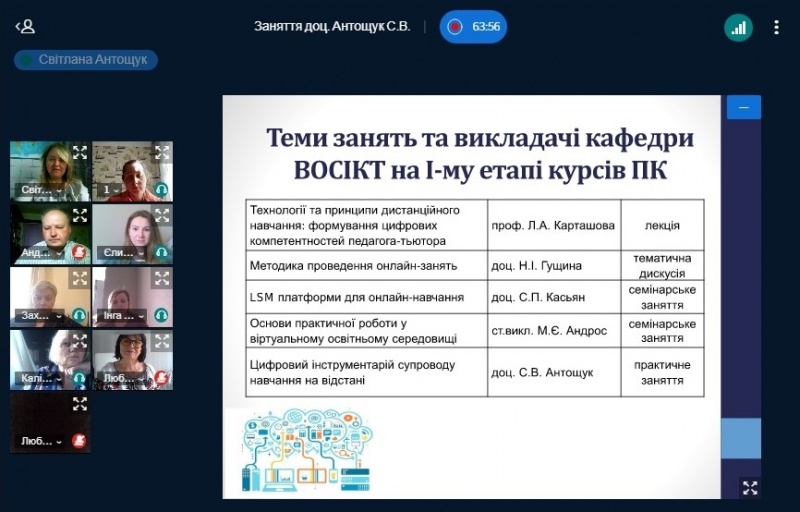Viewport: 800px width, 512px height.
Task: Click the Світлана Антощук talking indicator
Action: point(86,60)
